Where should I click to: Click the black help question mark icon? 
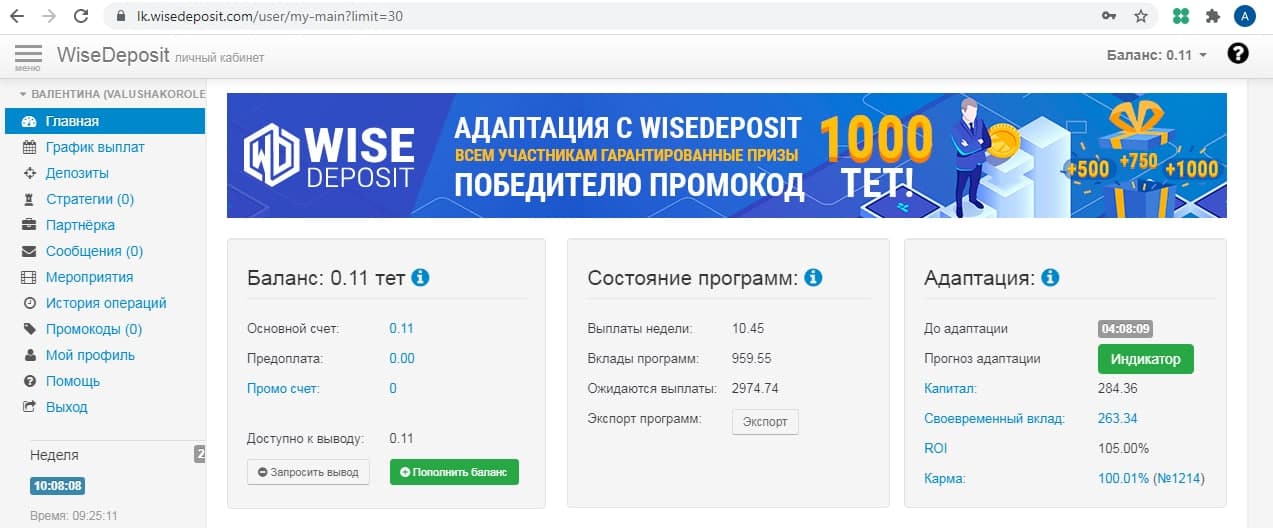pyautogui.click(x=1238, y=54)
